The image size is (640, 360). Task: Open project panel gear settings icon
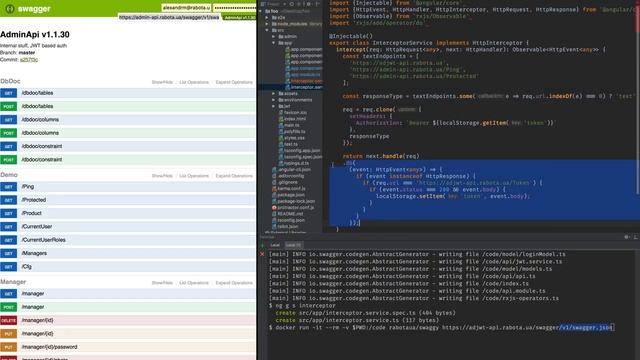click(309, 4)
